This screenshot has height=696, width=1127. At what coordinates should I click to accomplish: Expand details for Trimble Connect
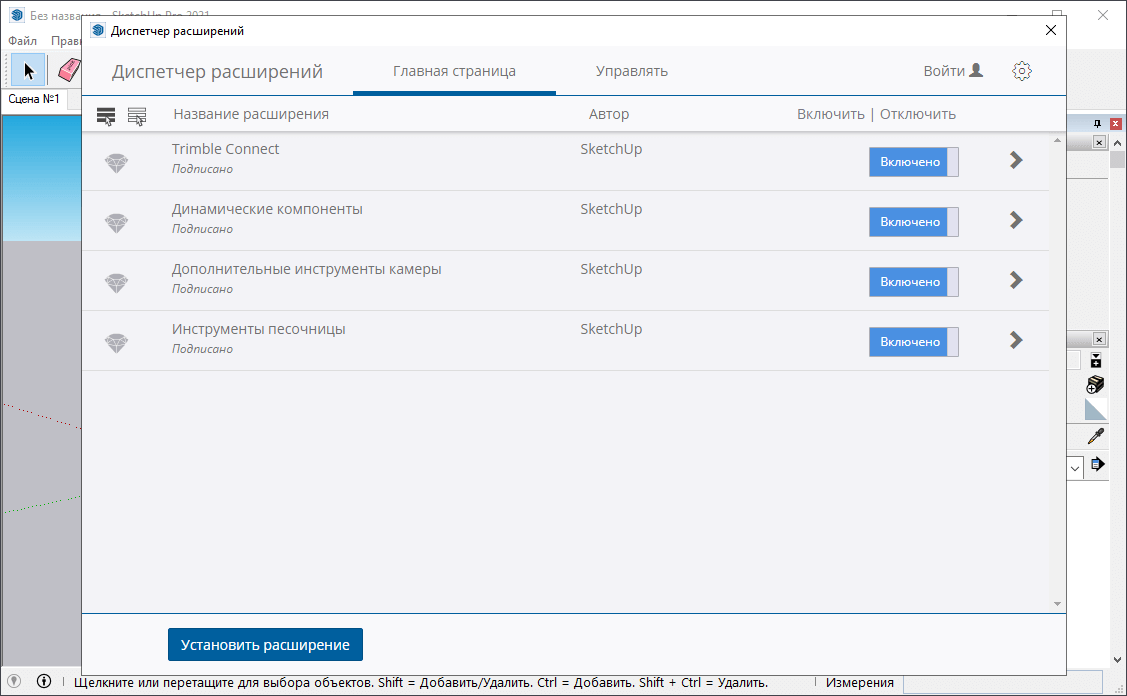click(x=1016, y=160)
